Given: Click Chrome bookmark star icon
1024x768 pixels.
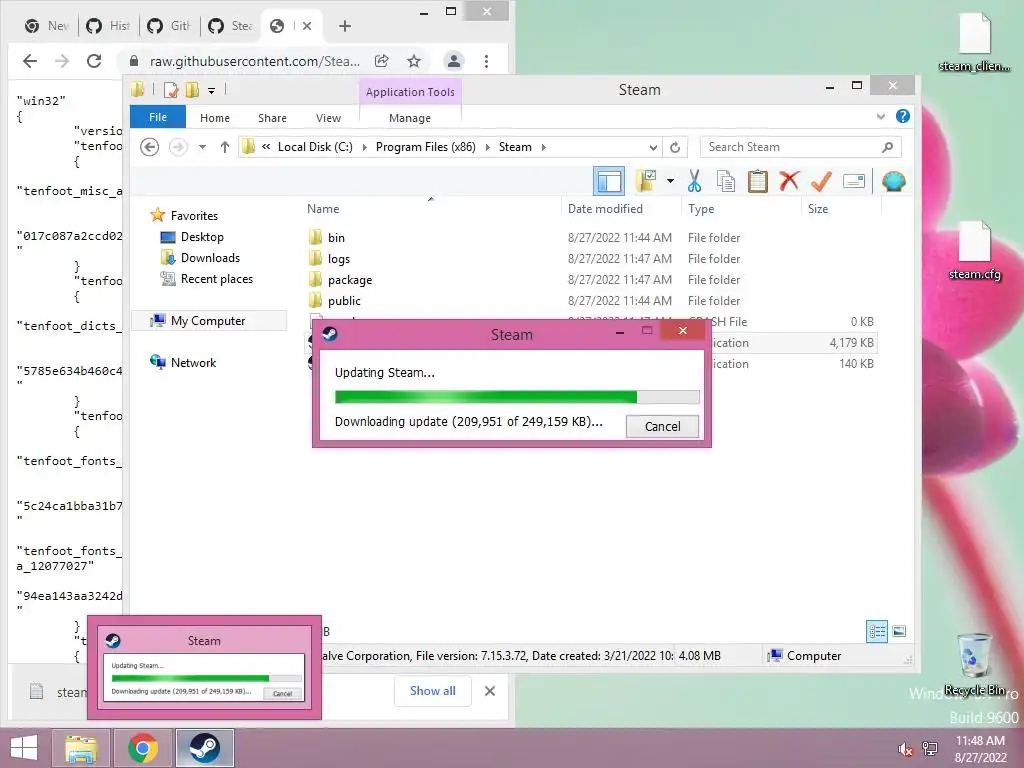Looking at the screenshot, I should coord(413,61).
